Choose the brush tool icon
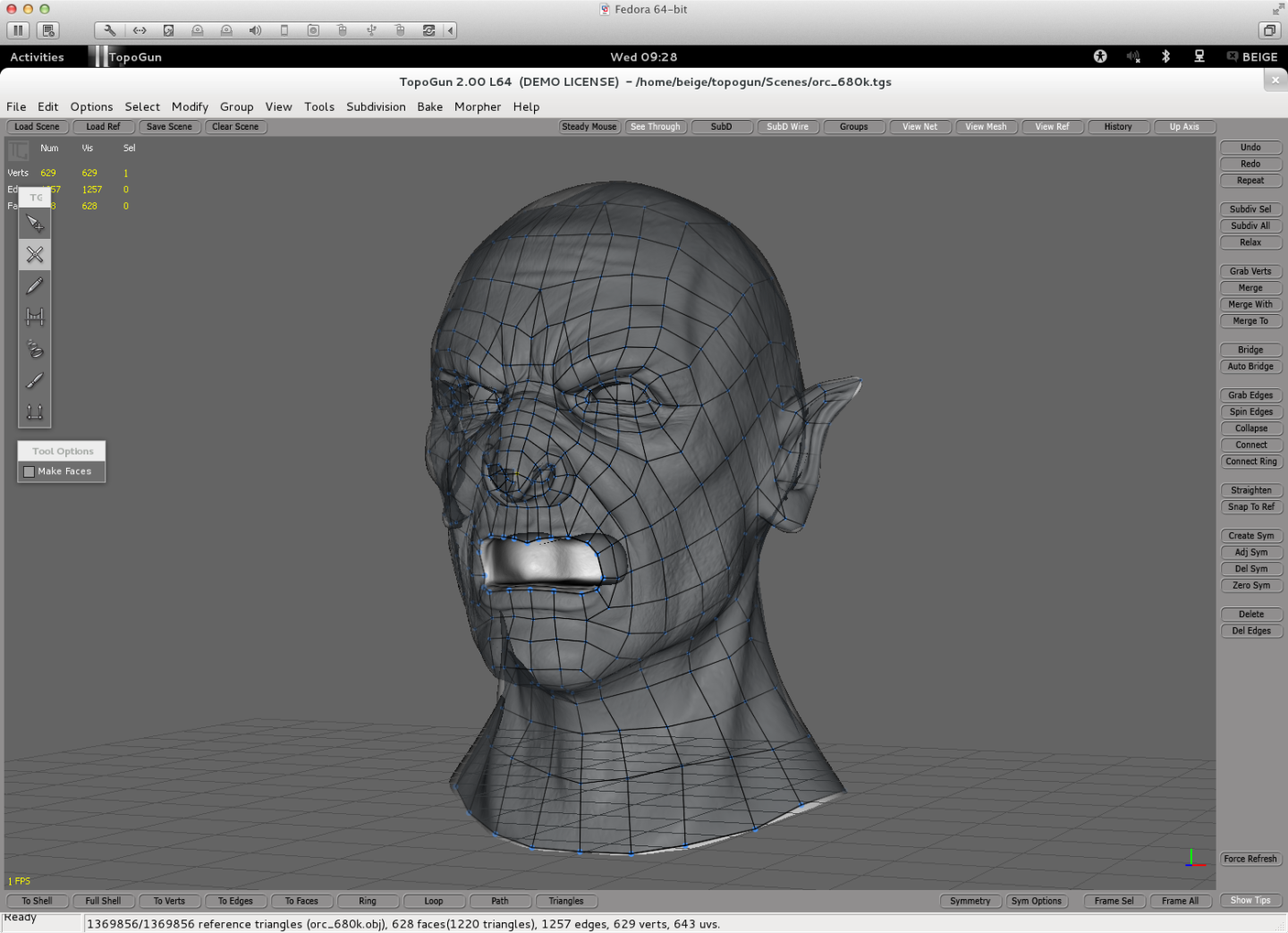 tap(35, 380)
